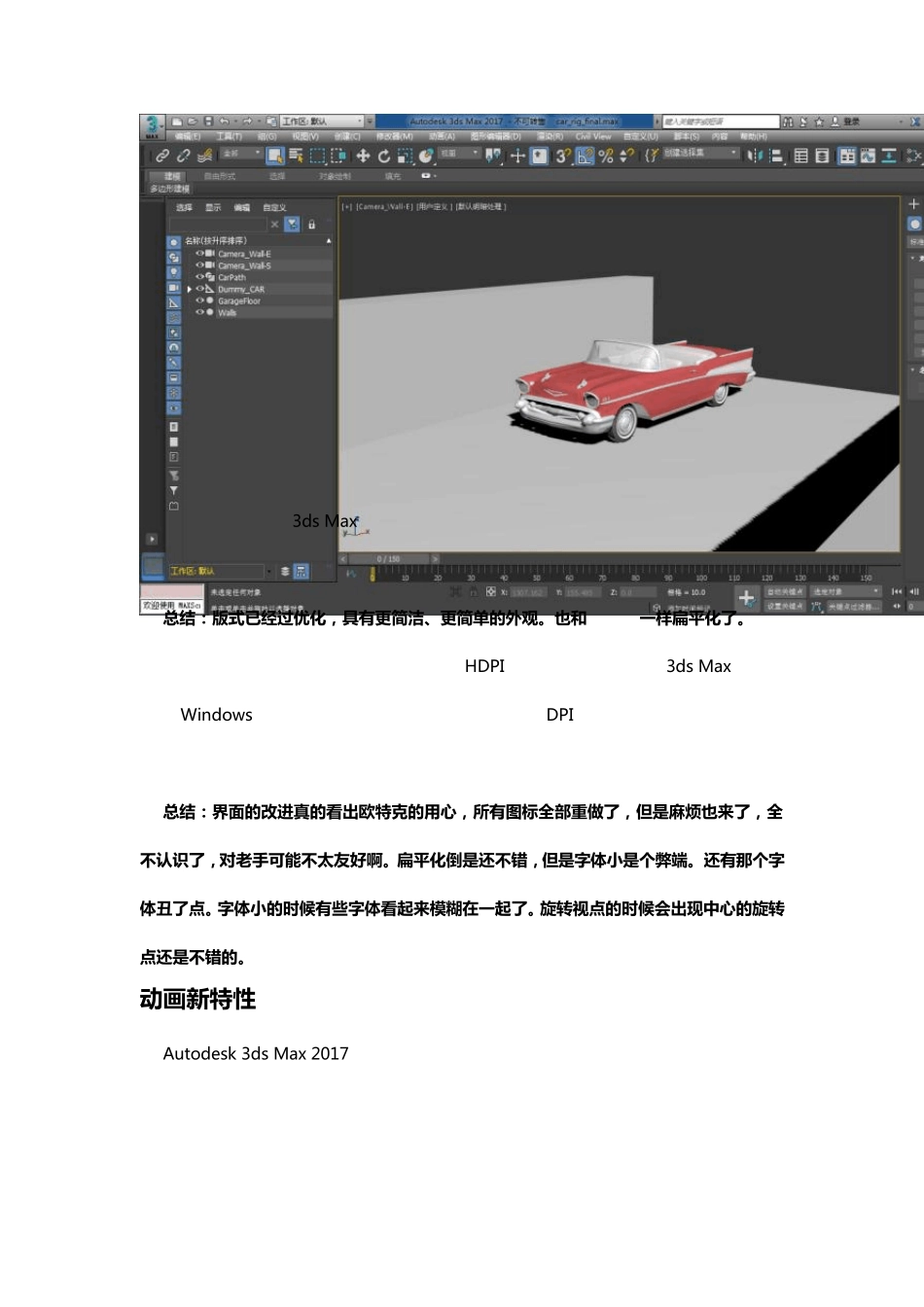Toggle Window/Crossing selection icon
This screenshot has height=1307, width=924.
click(x=338, y=156)
